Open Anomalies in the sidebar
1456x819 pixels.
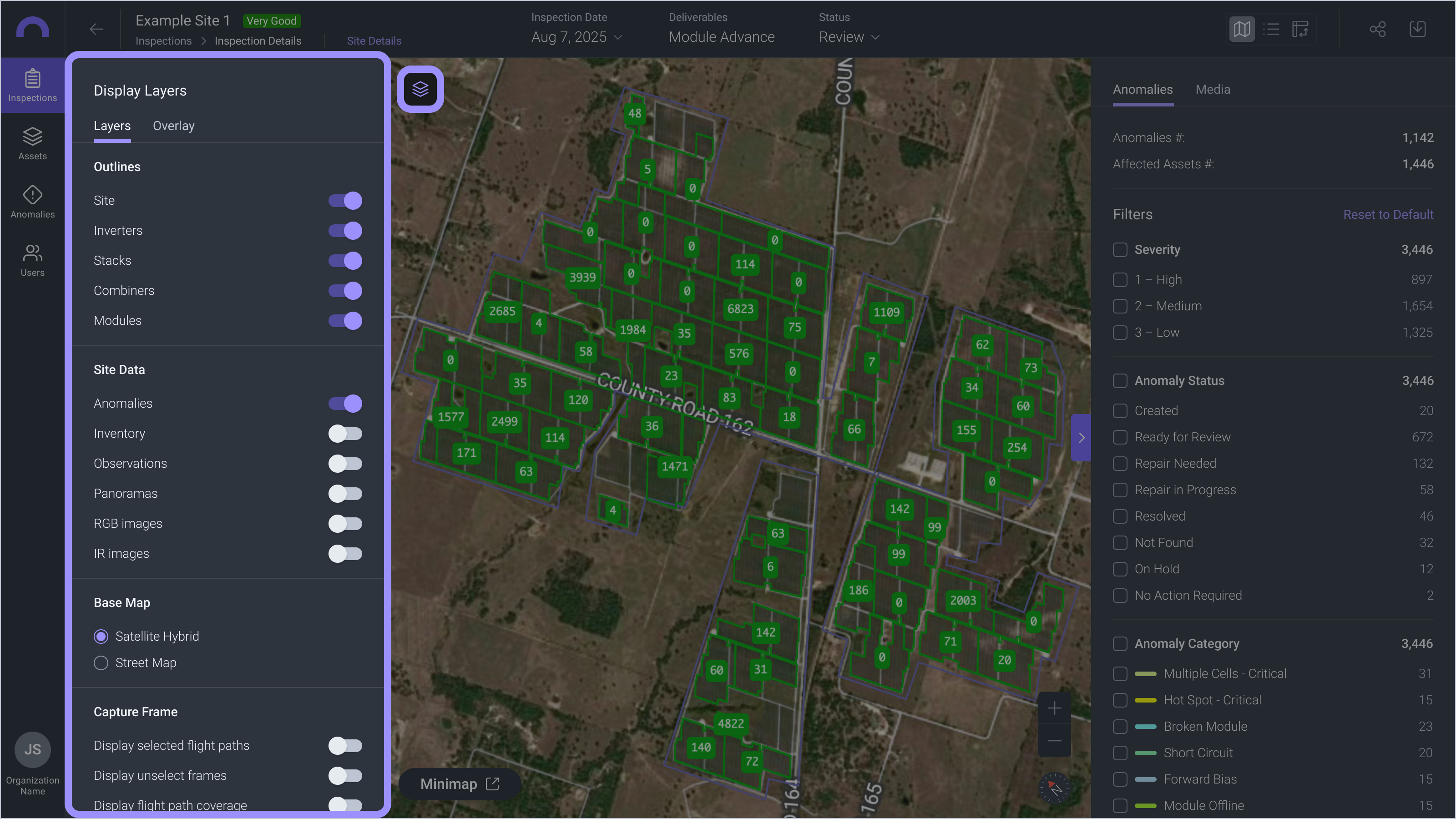(x=32, y=202)
